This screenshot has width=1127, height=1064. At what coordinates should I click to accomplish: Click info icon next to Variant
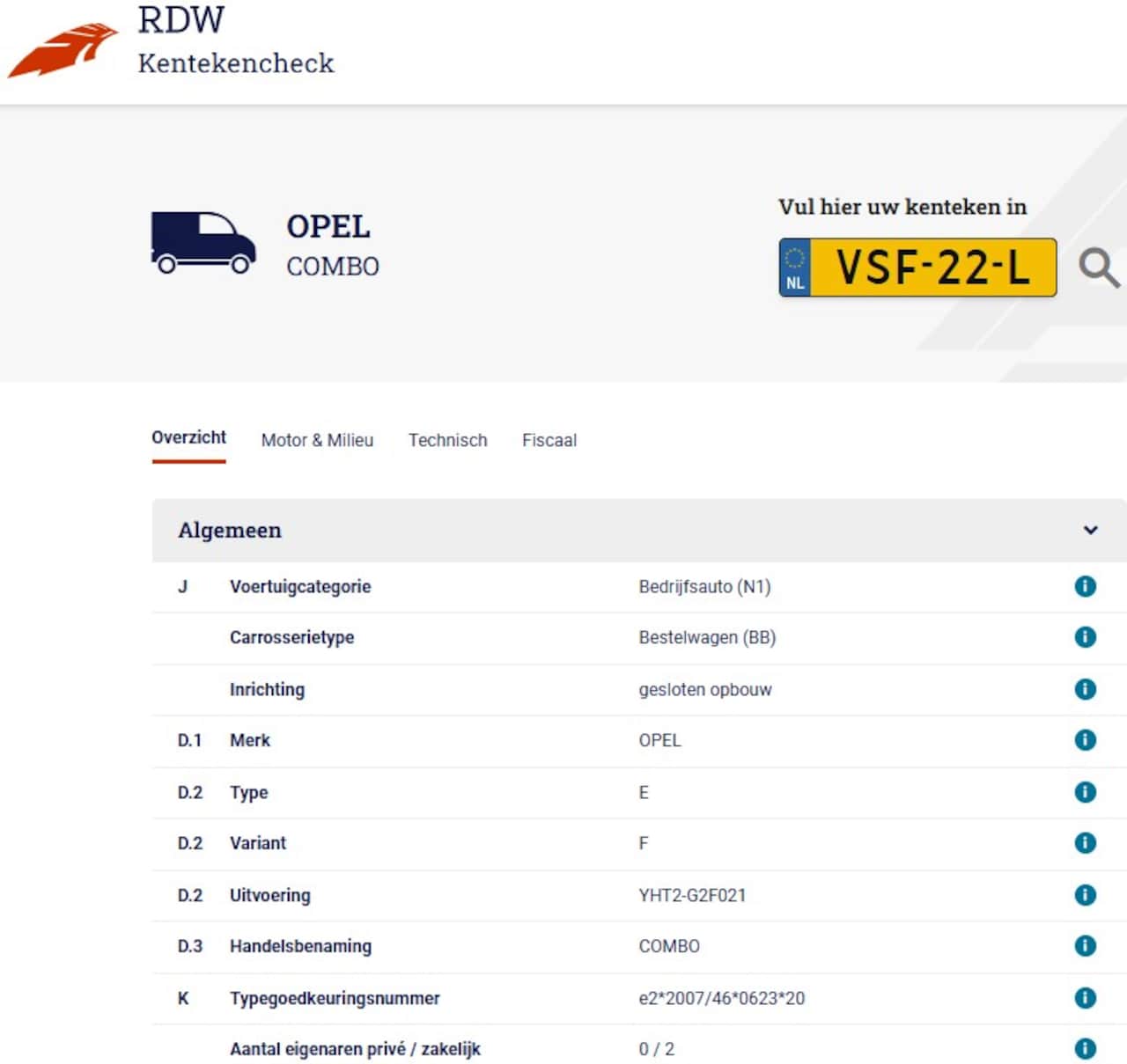(x=1085, y=843)
